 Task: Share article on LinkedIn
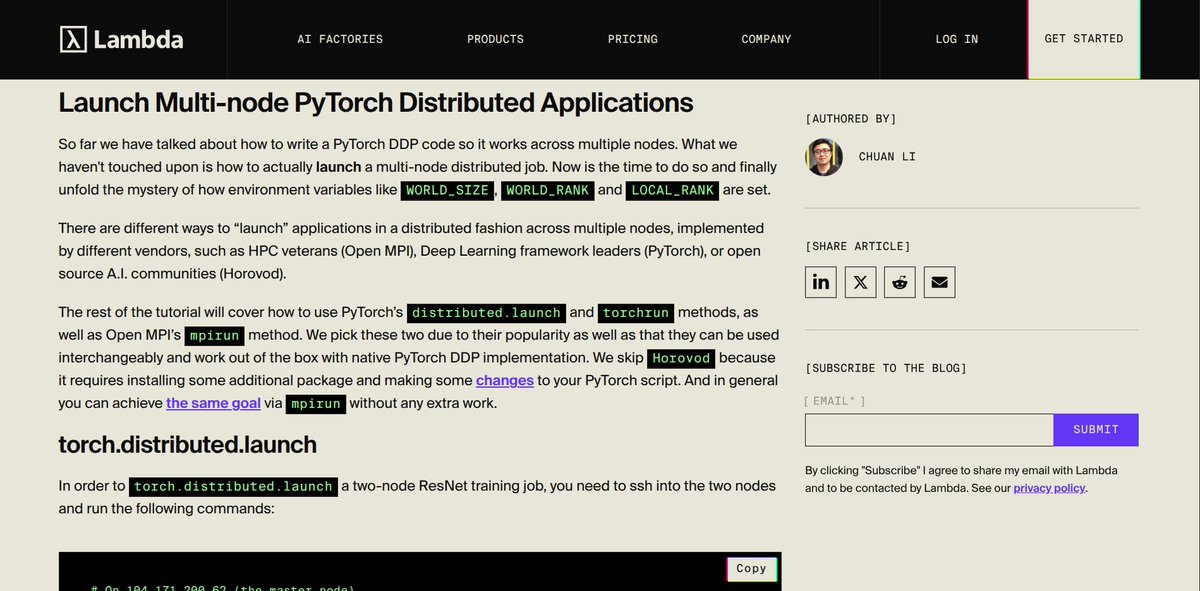pyautogui.click(x=821, y=282)
